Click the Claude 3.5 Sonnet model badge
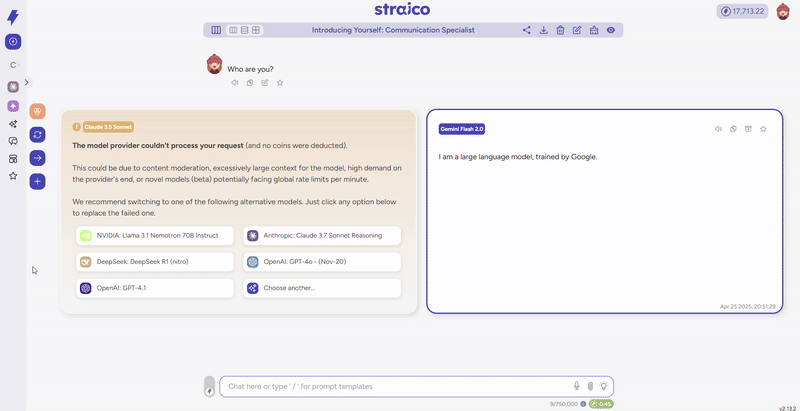Screen dimensions: 800x411 coord(109,127)
